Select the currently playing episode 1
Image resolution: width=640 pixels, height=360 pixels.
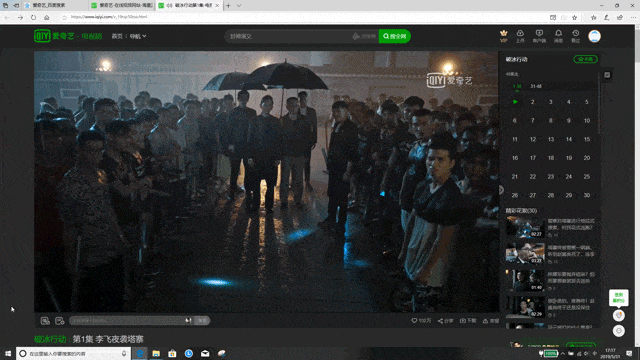click(515, 102)
